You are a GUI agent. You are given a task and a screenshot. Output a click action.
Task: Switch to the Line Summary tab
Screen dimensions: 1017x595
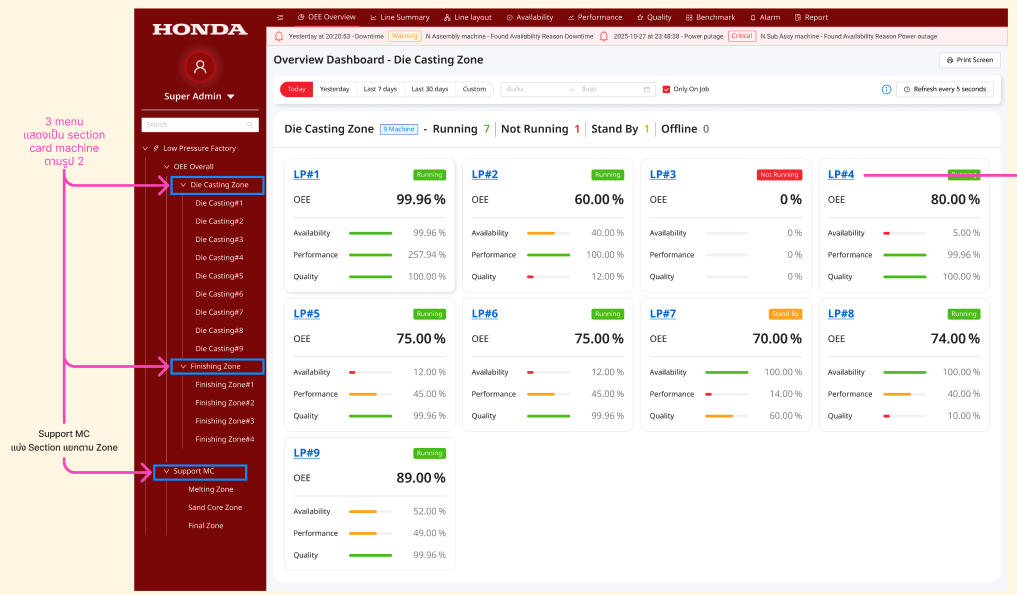399,17
